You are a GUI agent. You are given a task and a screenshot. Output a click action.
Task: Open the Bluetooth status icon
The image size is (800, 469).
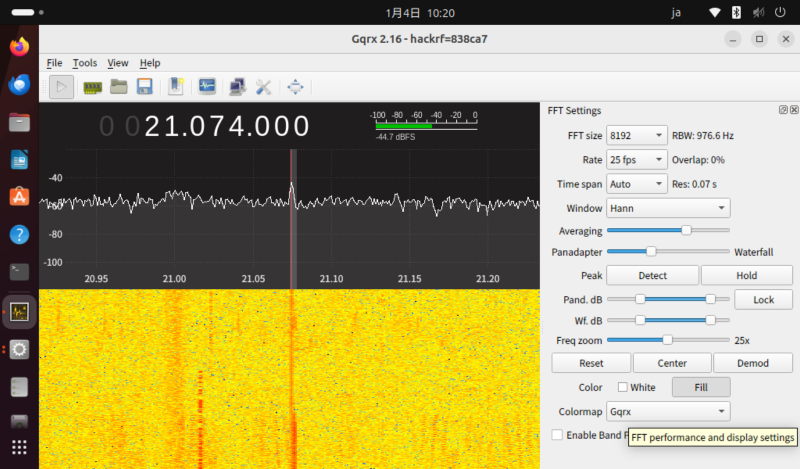pyautogui.click(x=736, y=12)
